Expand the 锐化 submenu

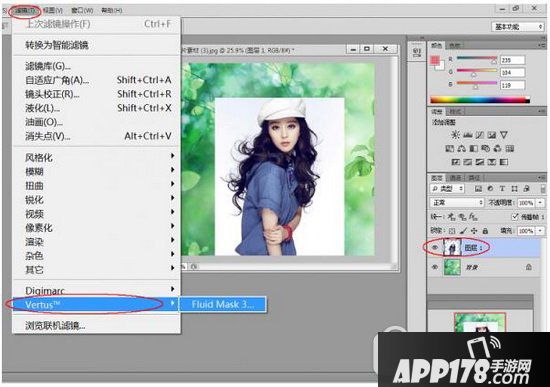point(96,200)
